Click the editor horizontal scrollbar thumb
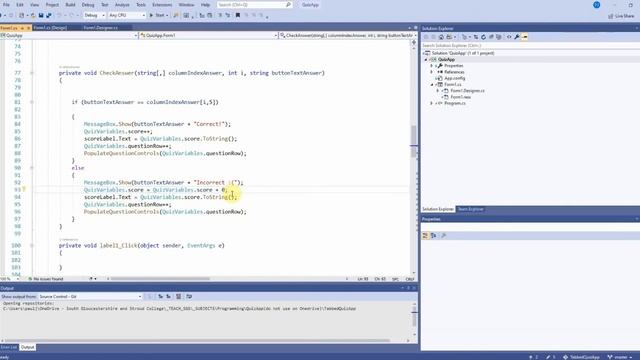640x360 pixels. click(160, 279)
